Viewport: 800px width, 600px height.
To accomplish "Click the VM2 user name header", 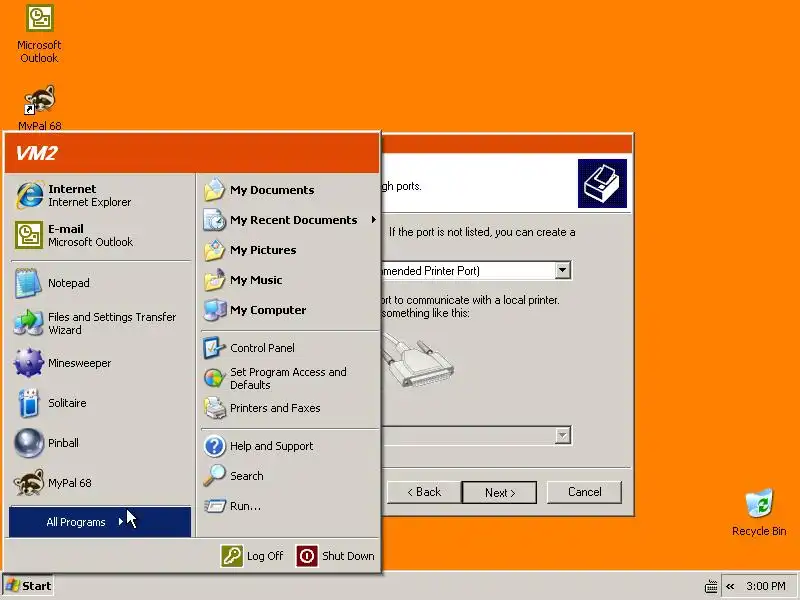I will click(37, 153).
